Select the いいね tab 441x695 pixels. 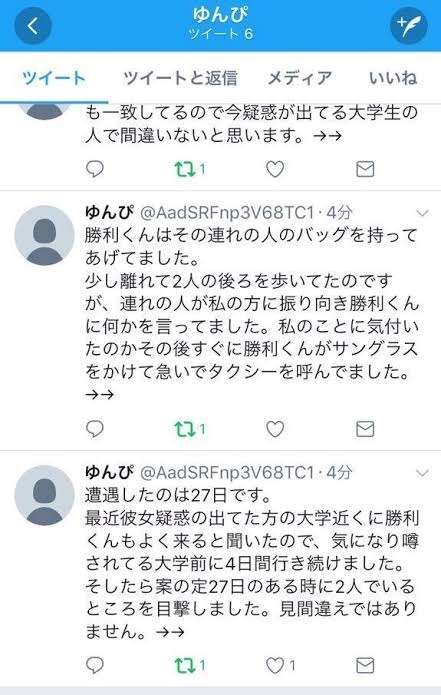[x=393, y=78]
